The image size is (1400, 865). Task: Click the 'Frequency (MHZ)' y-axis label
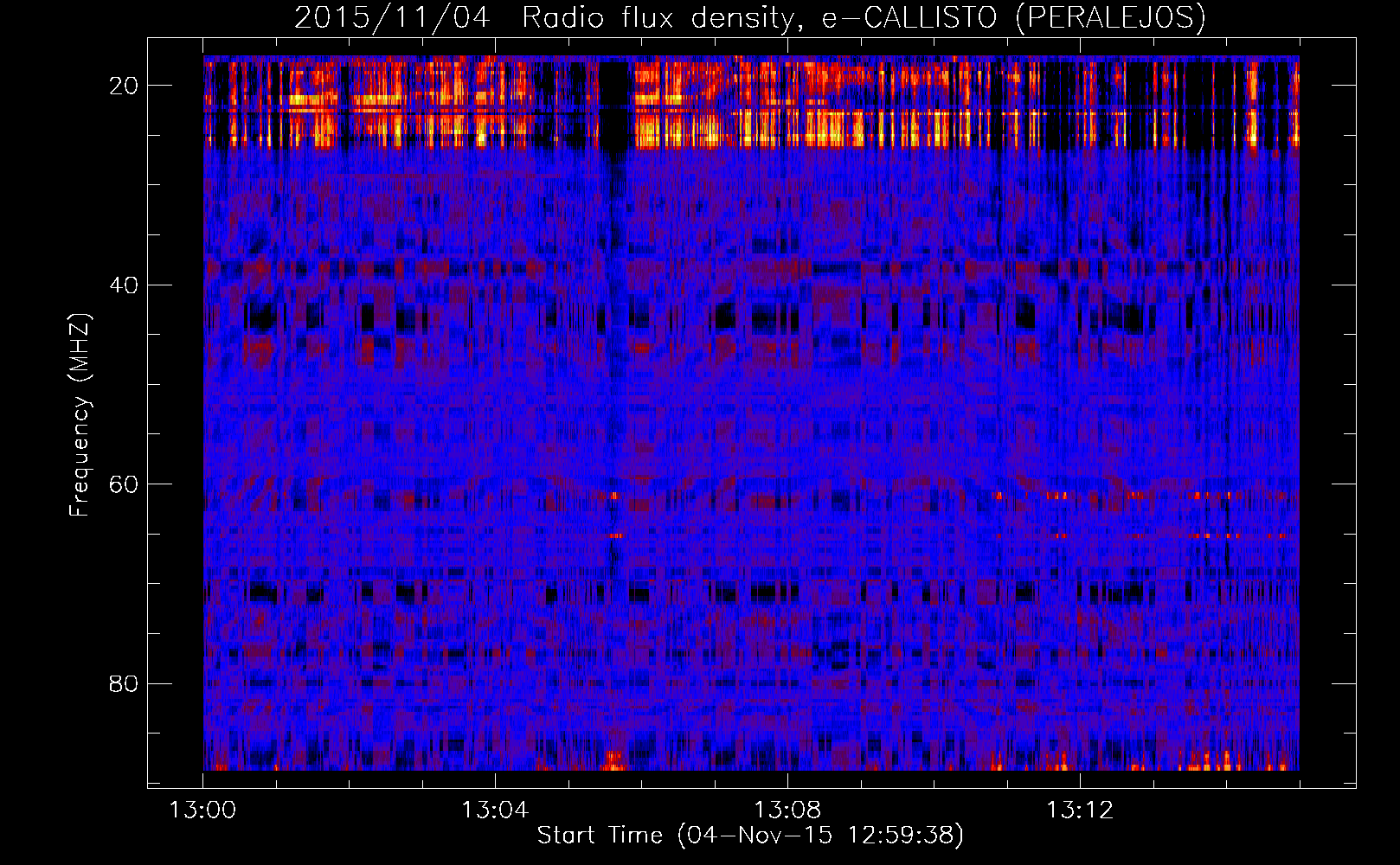point(80,415)
